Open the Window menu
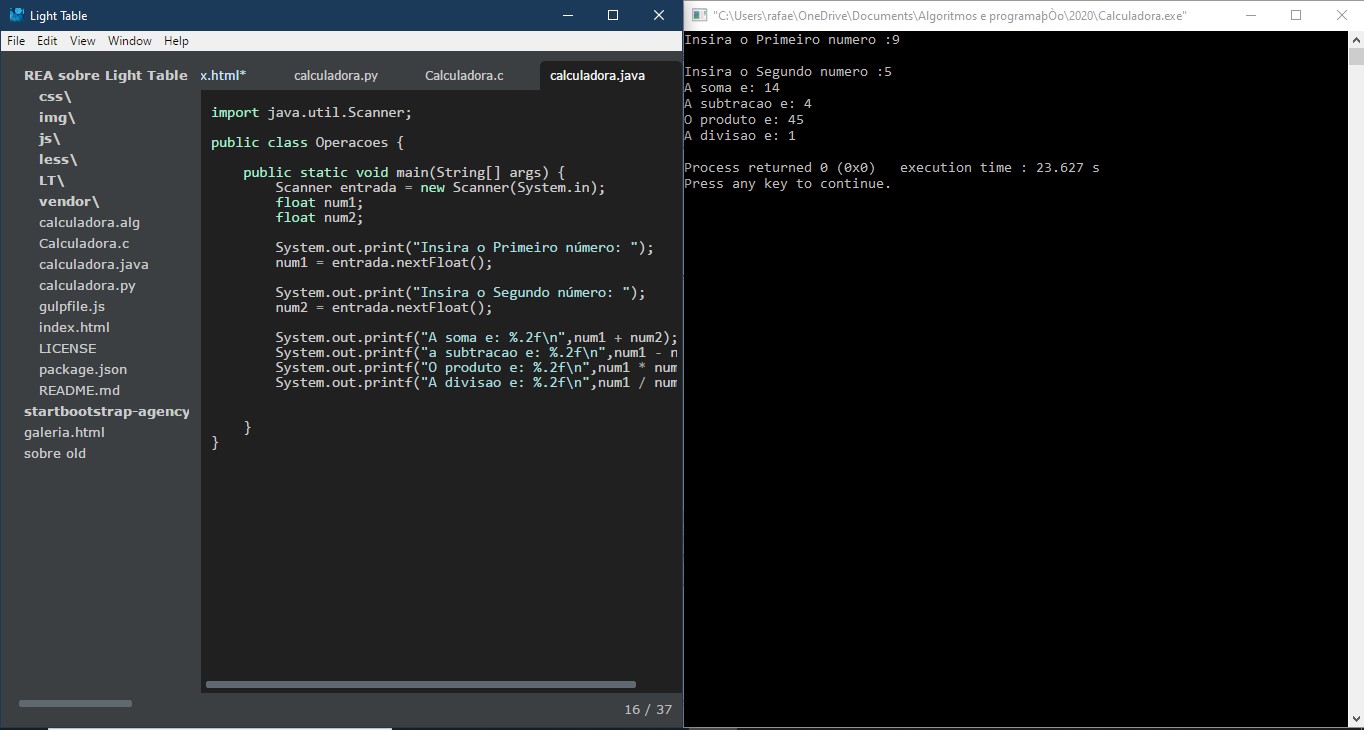Screen dimensions: 1364x730 pyautogui.click(x=130, y=41)
